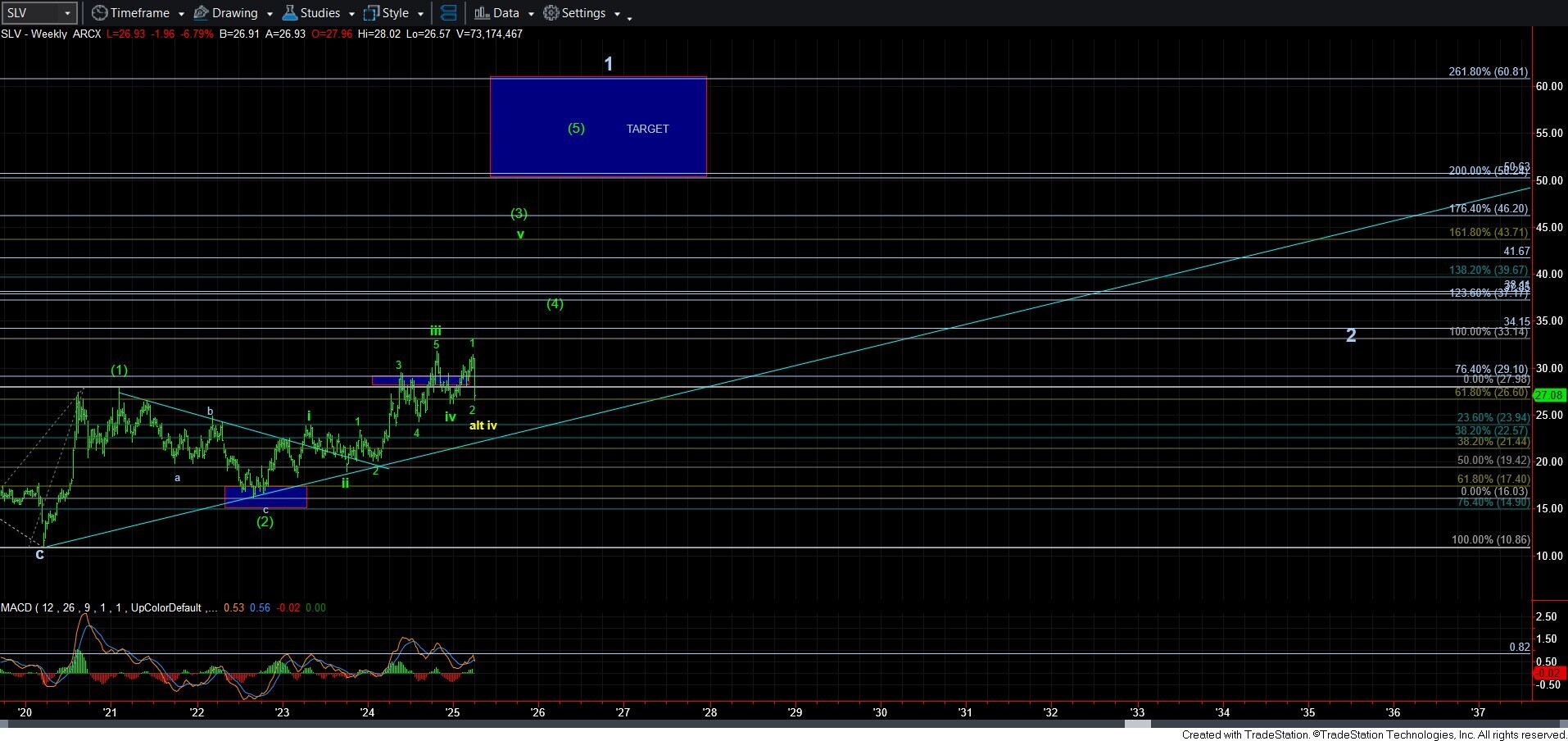Click the Drawing pencil icon
The width and height of the screenshot is (1568, 741).
click(201, 13)
